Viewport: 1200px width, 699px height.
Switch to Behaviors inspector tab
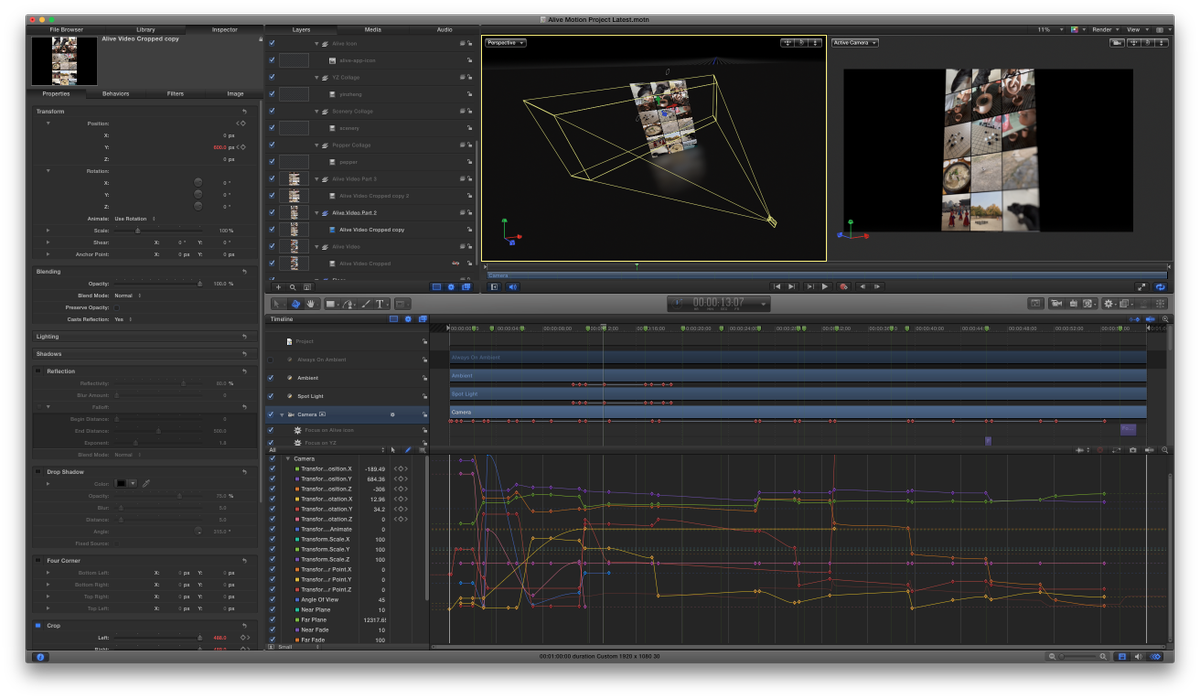tap(116, 94)
